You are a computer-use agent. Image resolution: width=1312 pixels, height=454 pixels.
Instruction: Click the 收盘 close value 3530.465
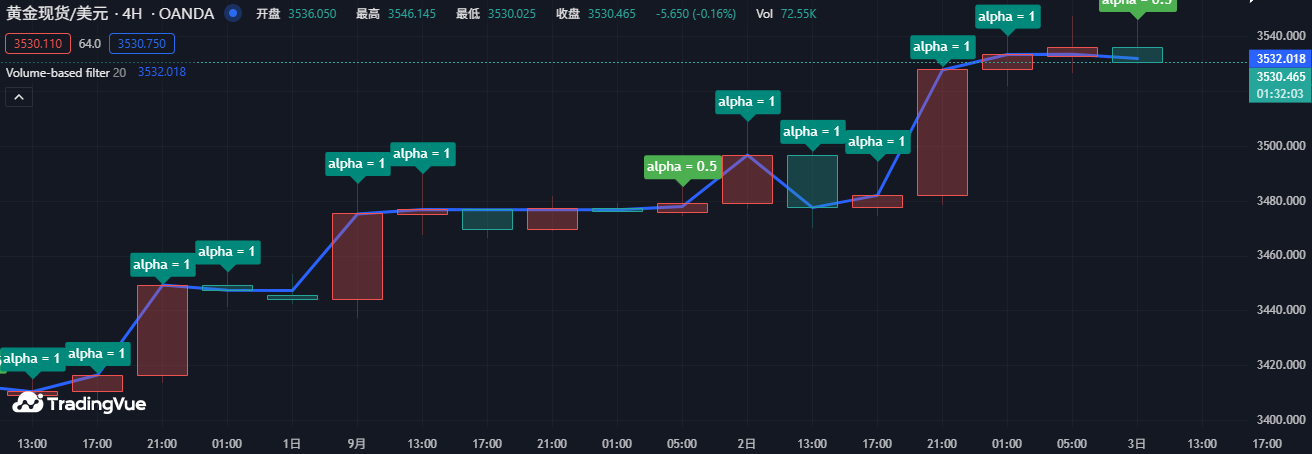(614, 14)
